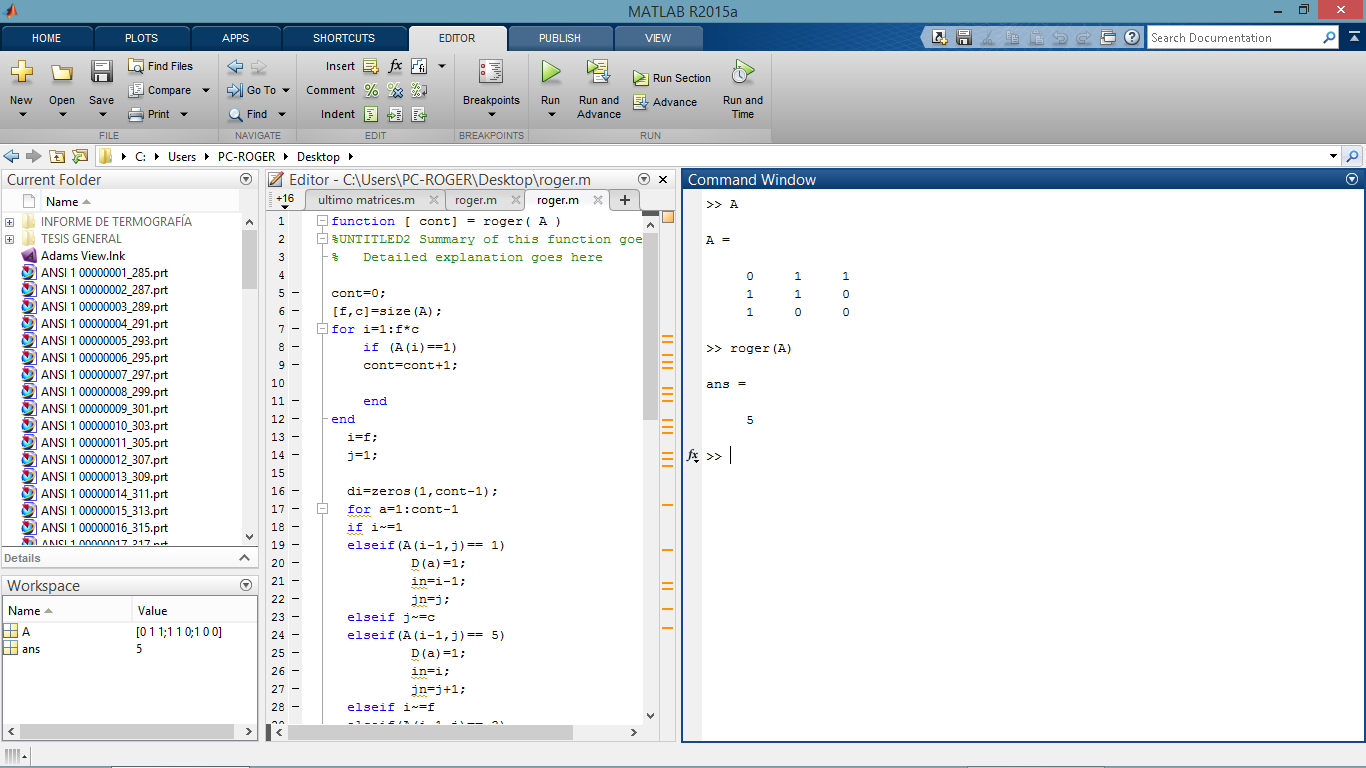Image resolution: width=1366 pixels, height=768 pixels.
Task: Click the Run Section button
Action: (x=672, y=78)
